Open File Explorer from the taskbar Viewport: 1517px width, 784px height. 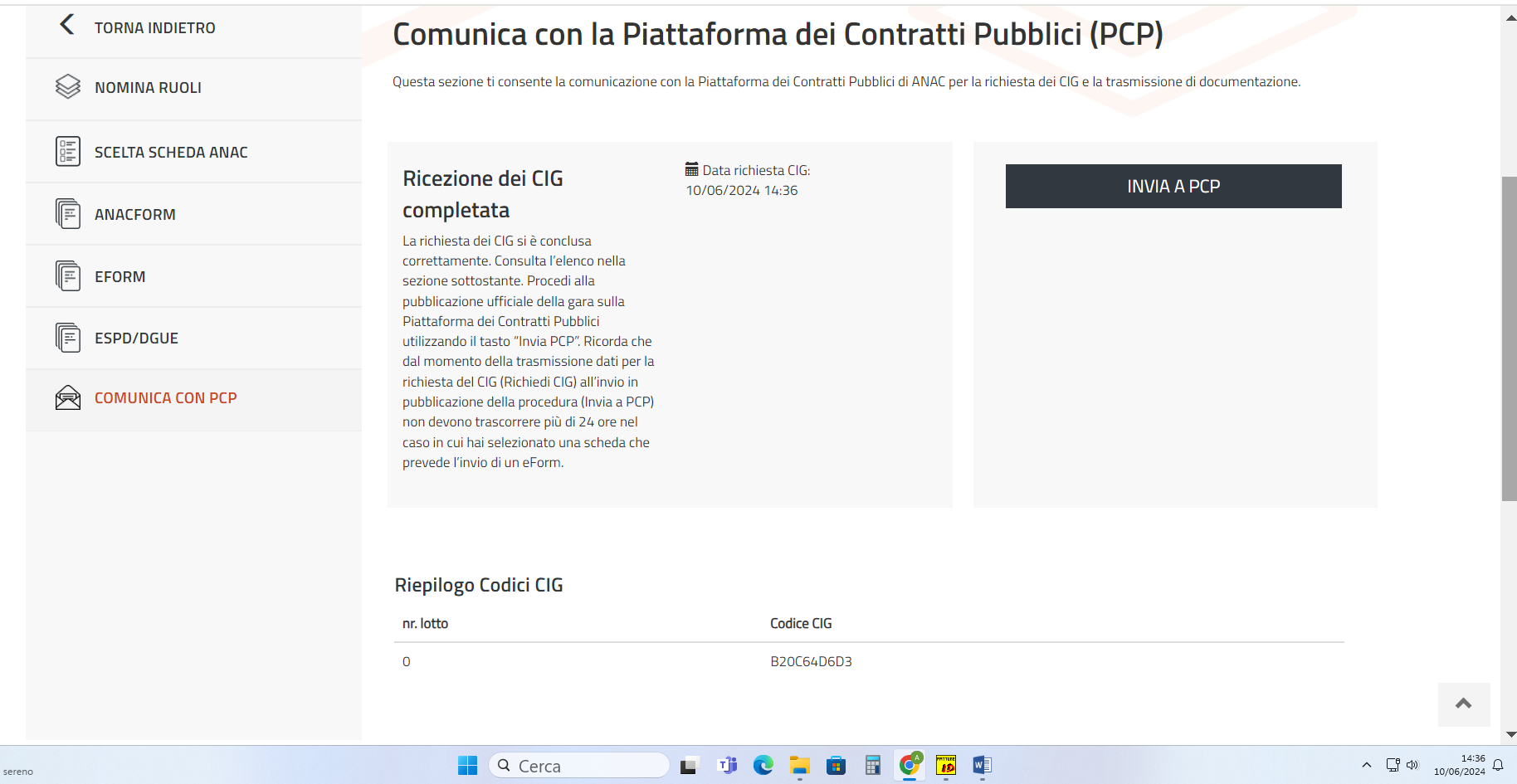[799, 766]
